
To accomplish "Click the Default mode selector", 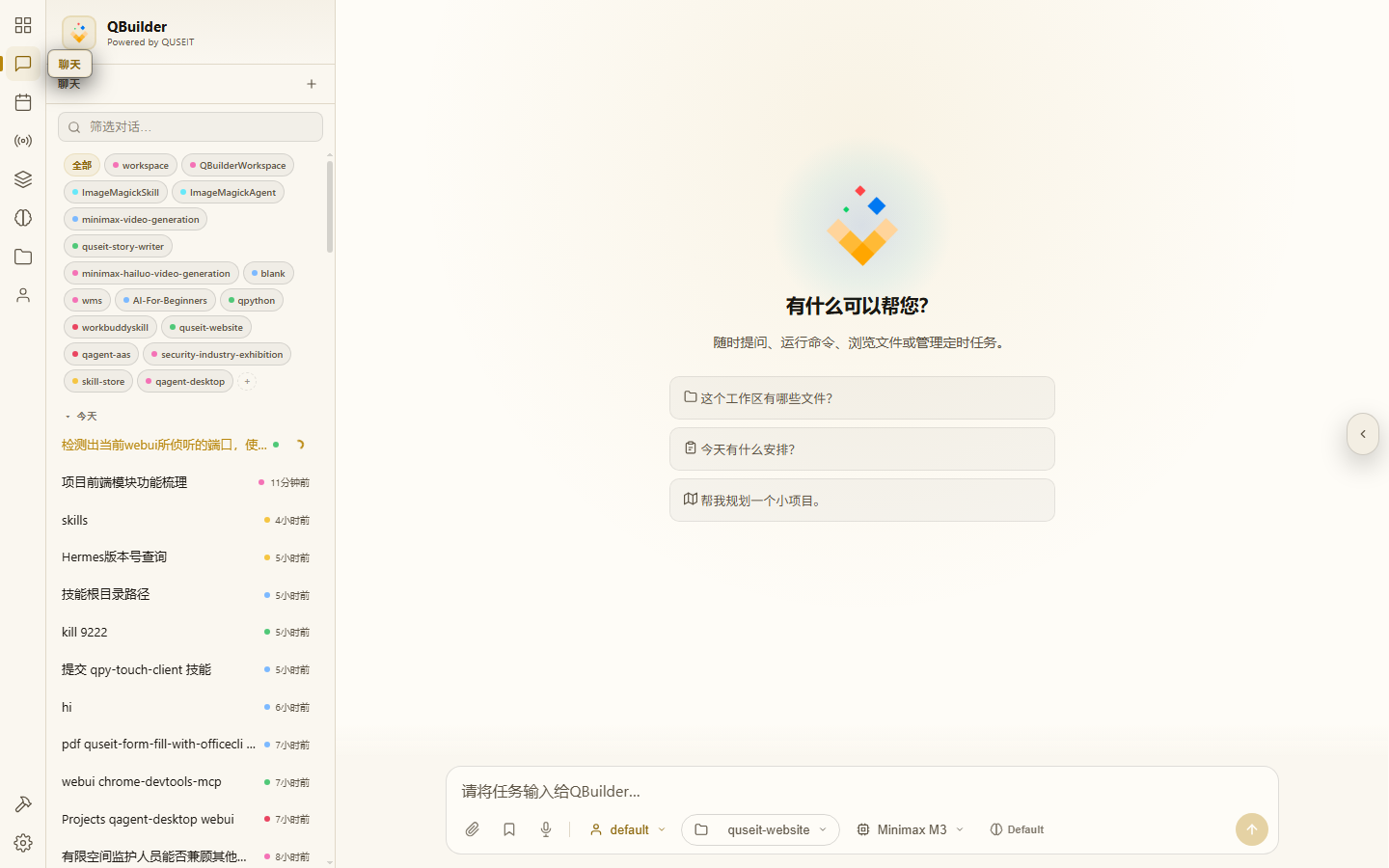I will pyautogui.click(x=1017, y=829).
